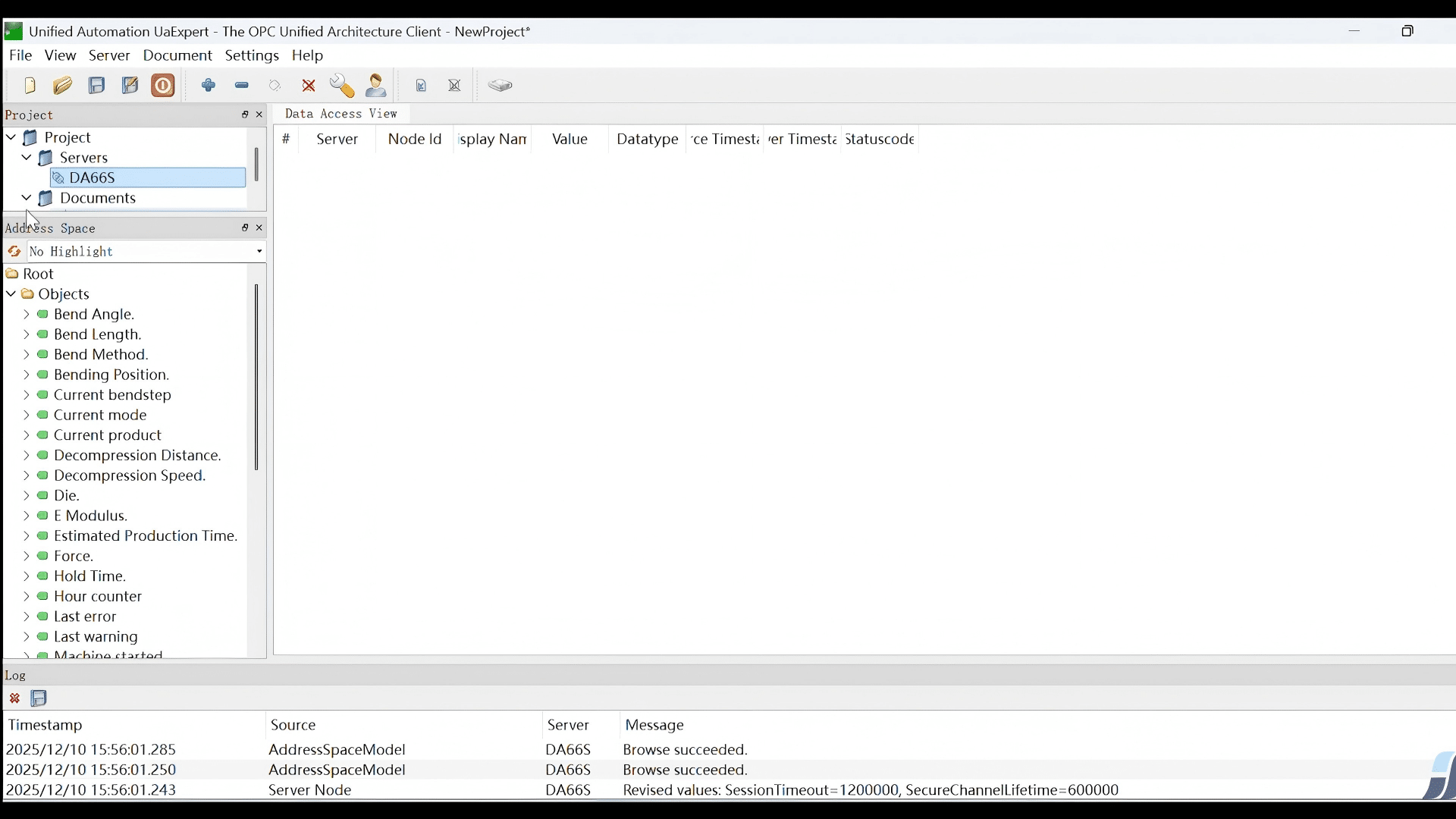This screenshot has height=819, width=1456.
Task: Click the Project panel vertical scrollbar
Action: 257,165
